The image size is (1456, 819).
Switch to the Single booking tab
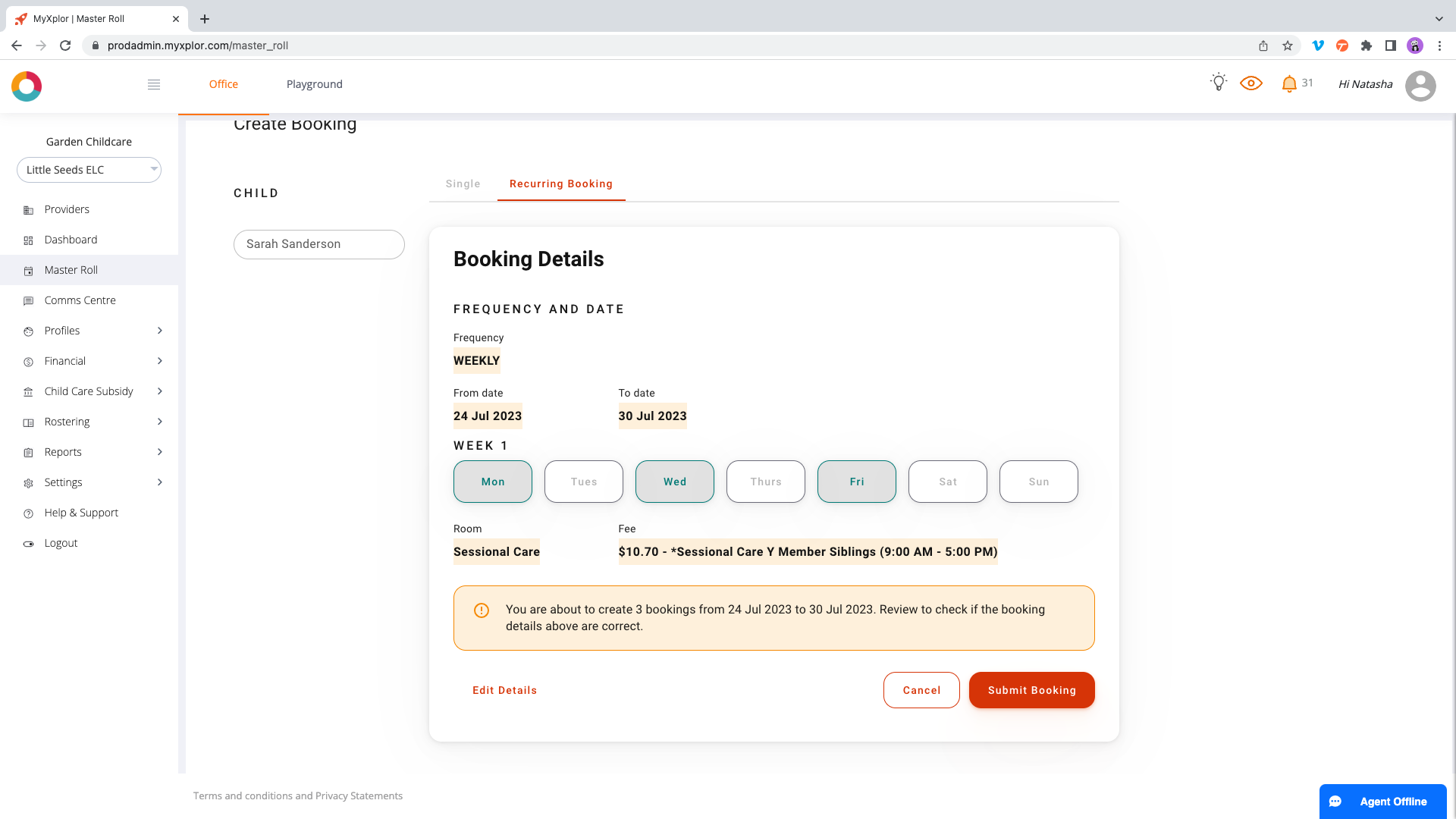point(463,184)
